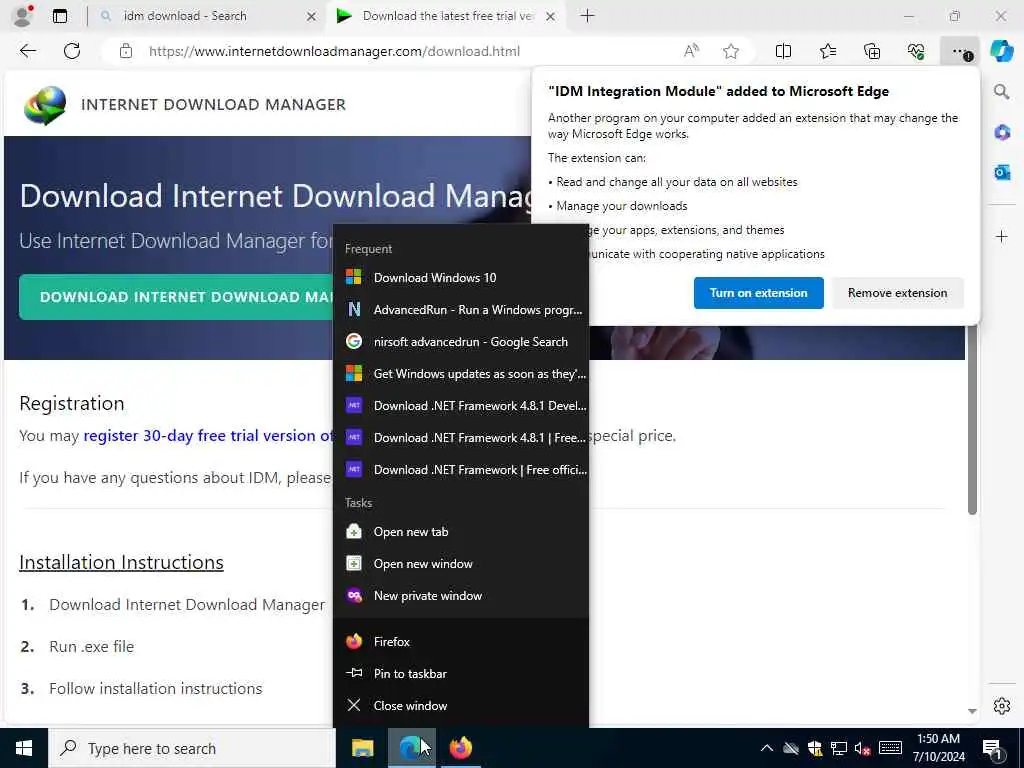This screenshot has width=1024, height=768.
Task: Refresh the page with reload icon
Action: point(72,51)
